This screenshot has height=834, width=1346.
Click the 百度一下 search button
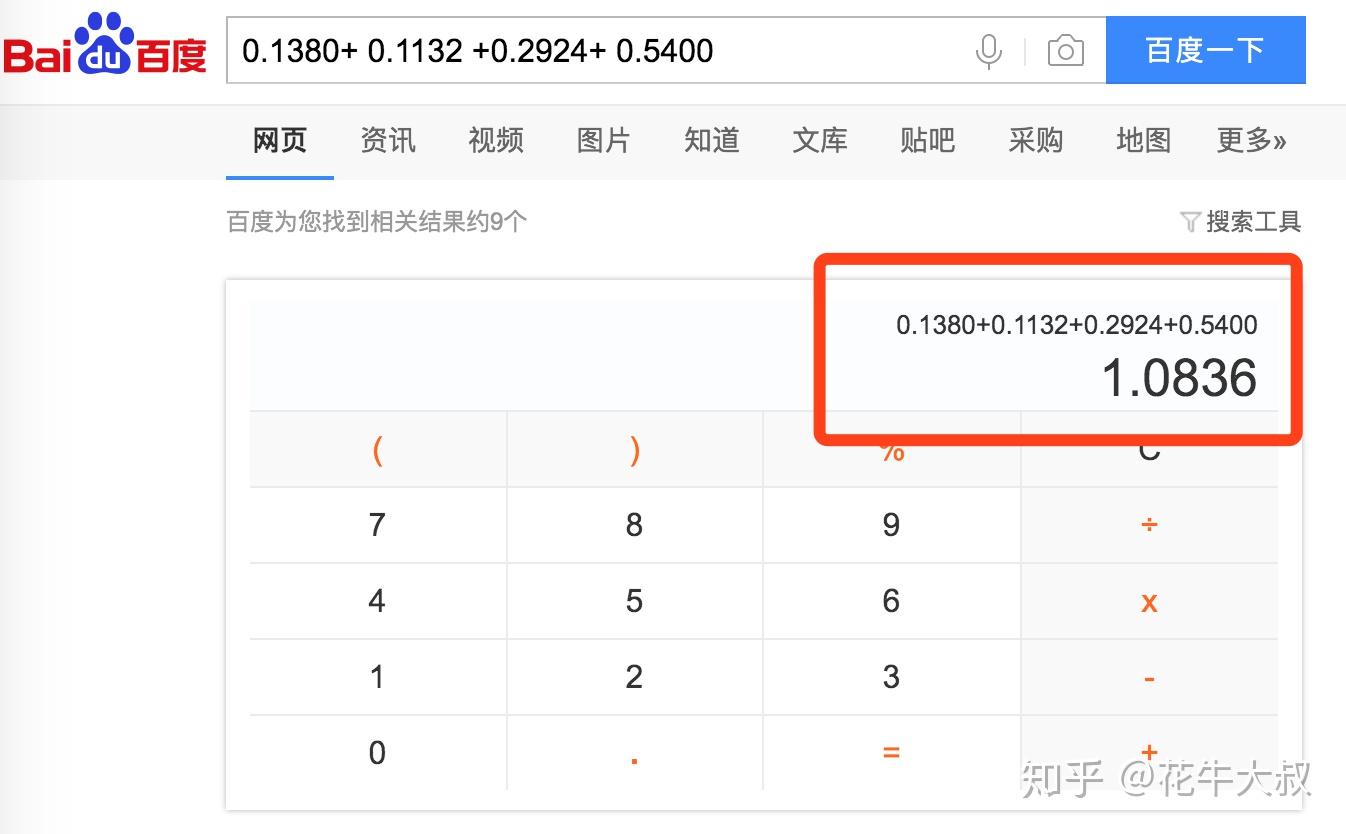pos(1205,50)
